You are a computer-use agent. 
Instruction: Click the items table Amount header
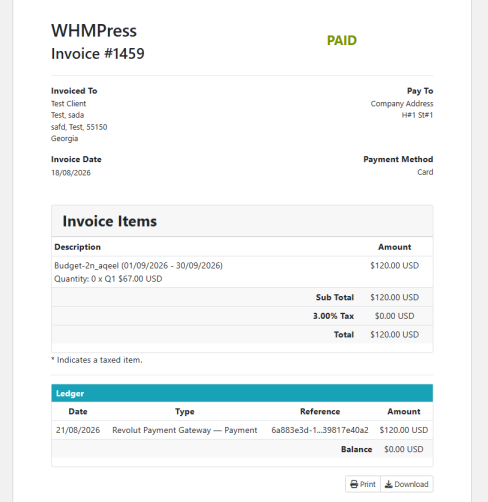394,247
